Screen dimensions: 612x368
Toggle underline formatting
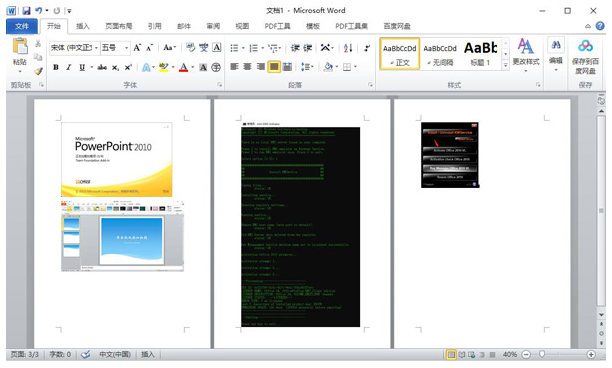click(82, 67)
